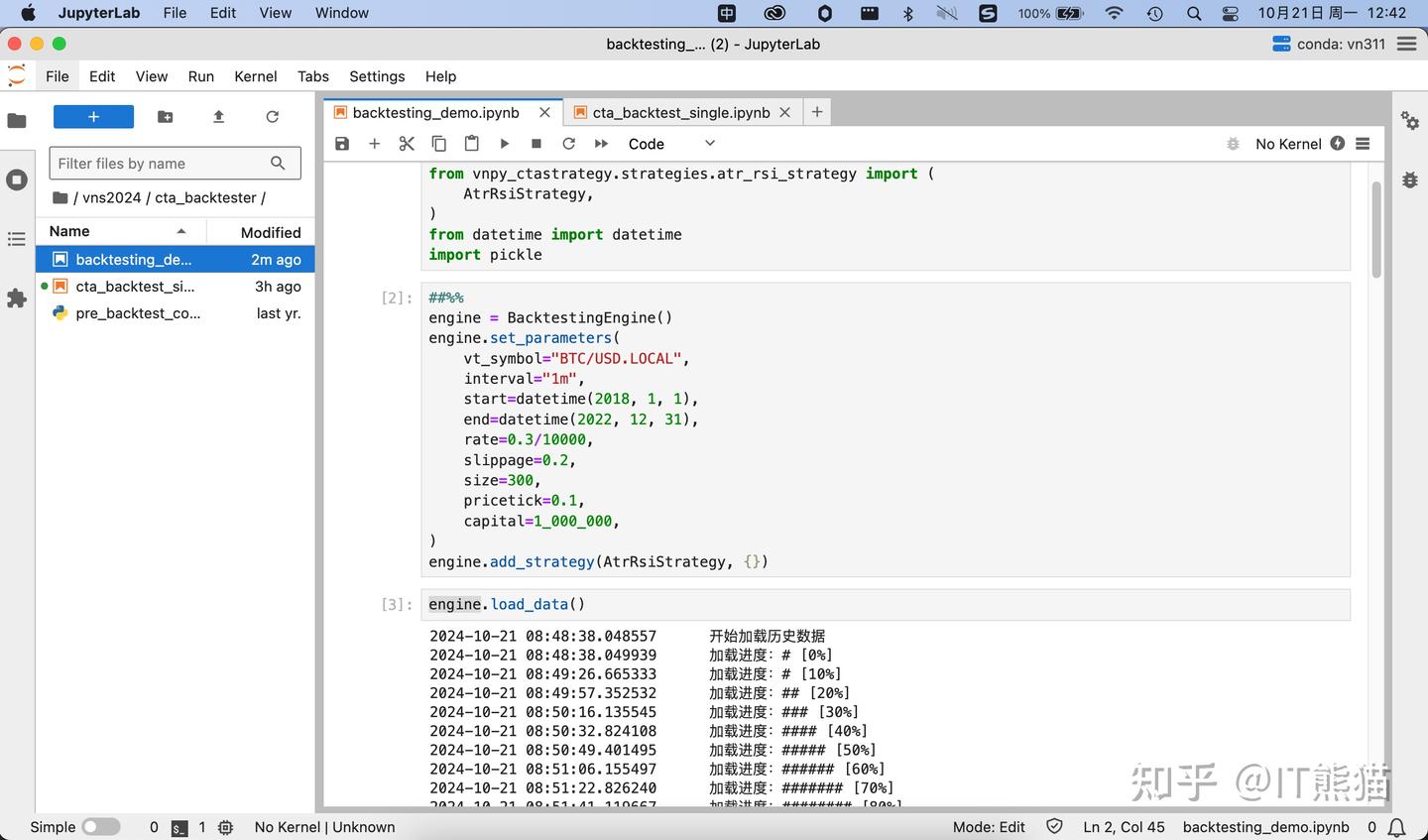Click the No Kernel button
Viewport: 1428px width, 840px height.
pyautogui.click(x=1287, y=144)
